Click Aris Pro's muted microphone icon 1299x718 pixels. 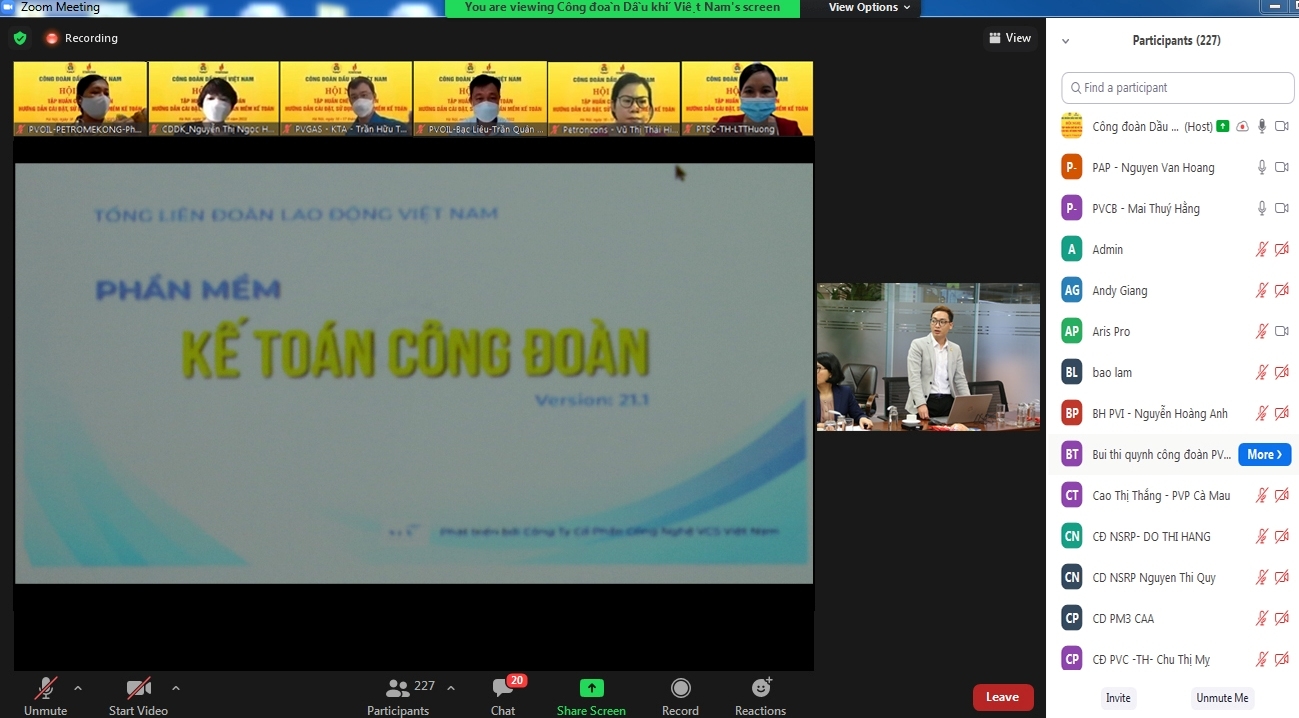coord(1262,332)
